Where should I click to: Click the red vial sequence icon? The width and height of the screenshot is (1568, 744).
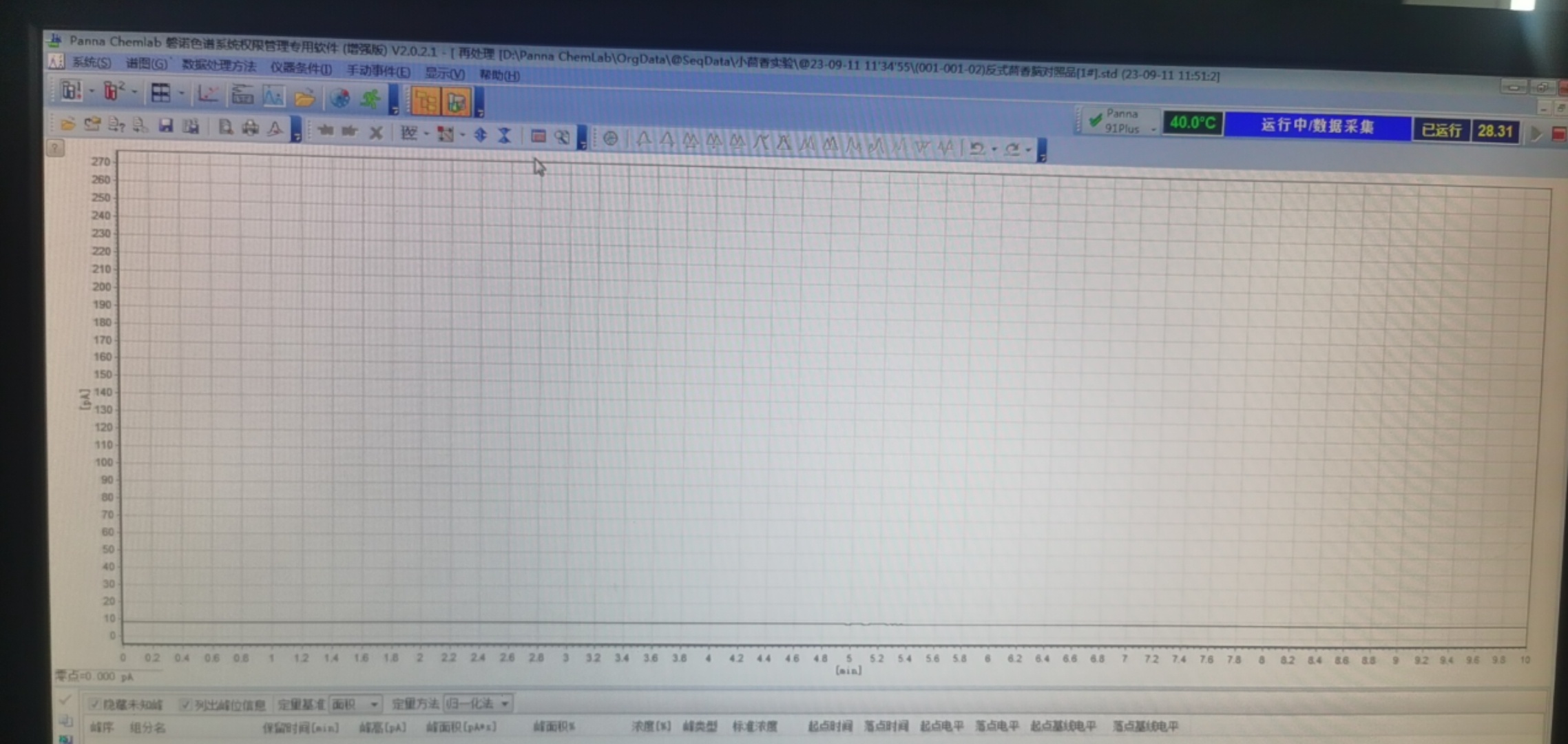point(113,91)
